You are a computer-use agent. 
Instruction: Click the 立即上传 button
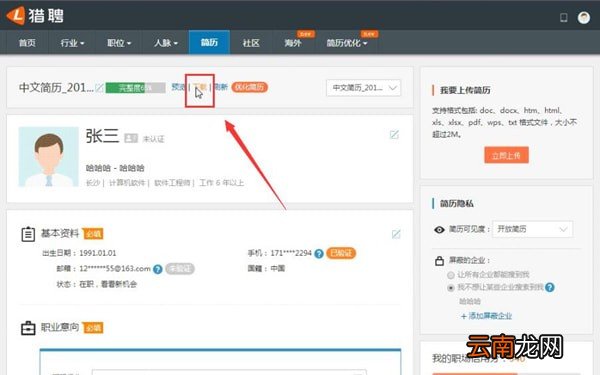click(x=506, y=155)
